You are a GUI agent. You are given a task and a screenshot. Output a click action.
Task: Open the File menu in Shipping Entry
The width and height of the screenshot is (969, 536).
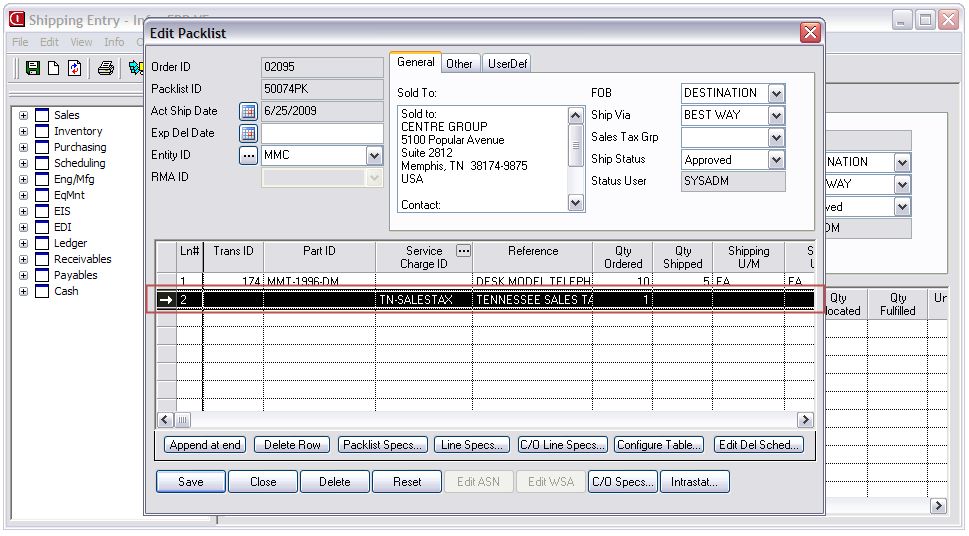[20, 42]
